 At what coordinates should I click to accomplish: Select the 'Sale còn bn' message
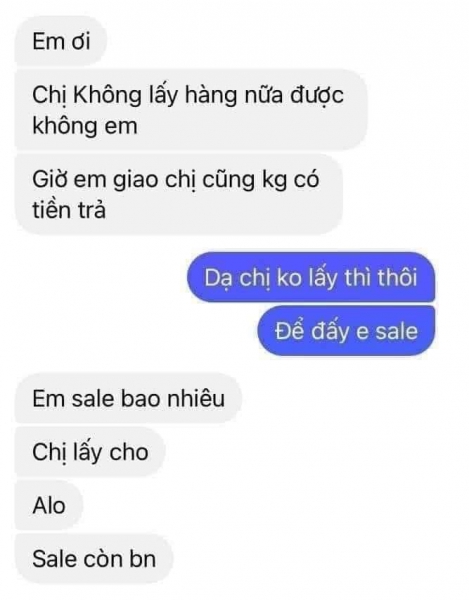pyautogui.click(x=94, y=559)
